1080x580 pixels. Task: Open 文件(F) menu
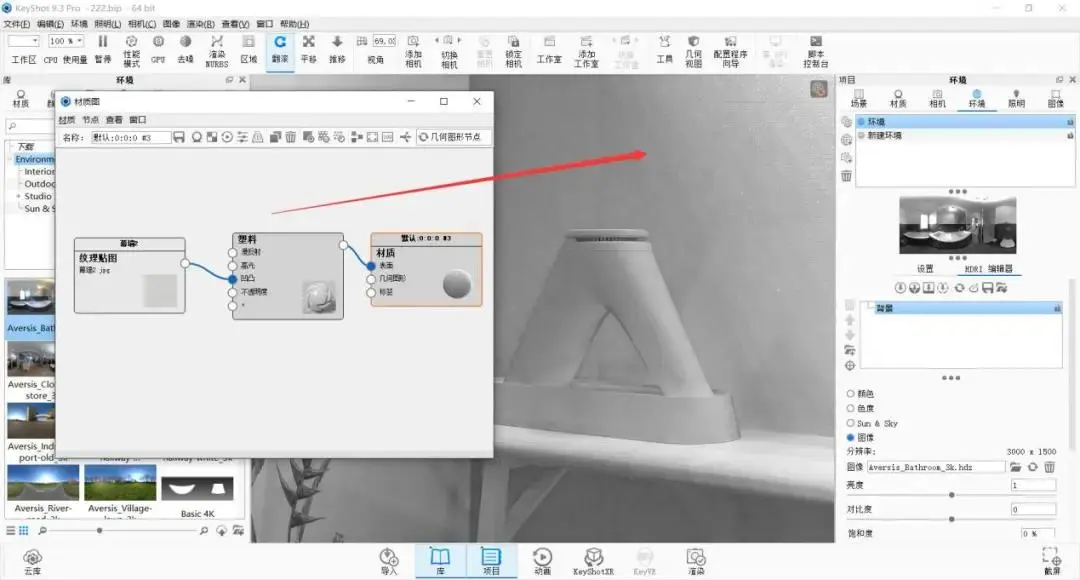click(x=17, y=24)
